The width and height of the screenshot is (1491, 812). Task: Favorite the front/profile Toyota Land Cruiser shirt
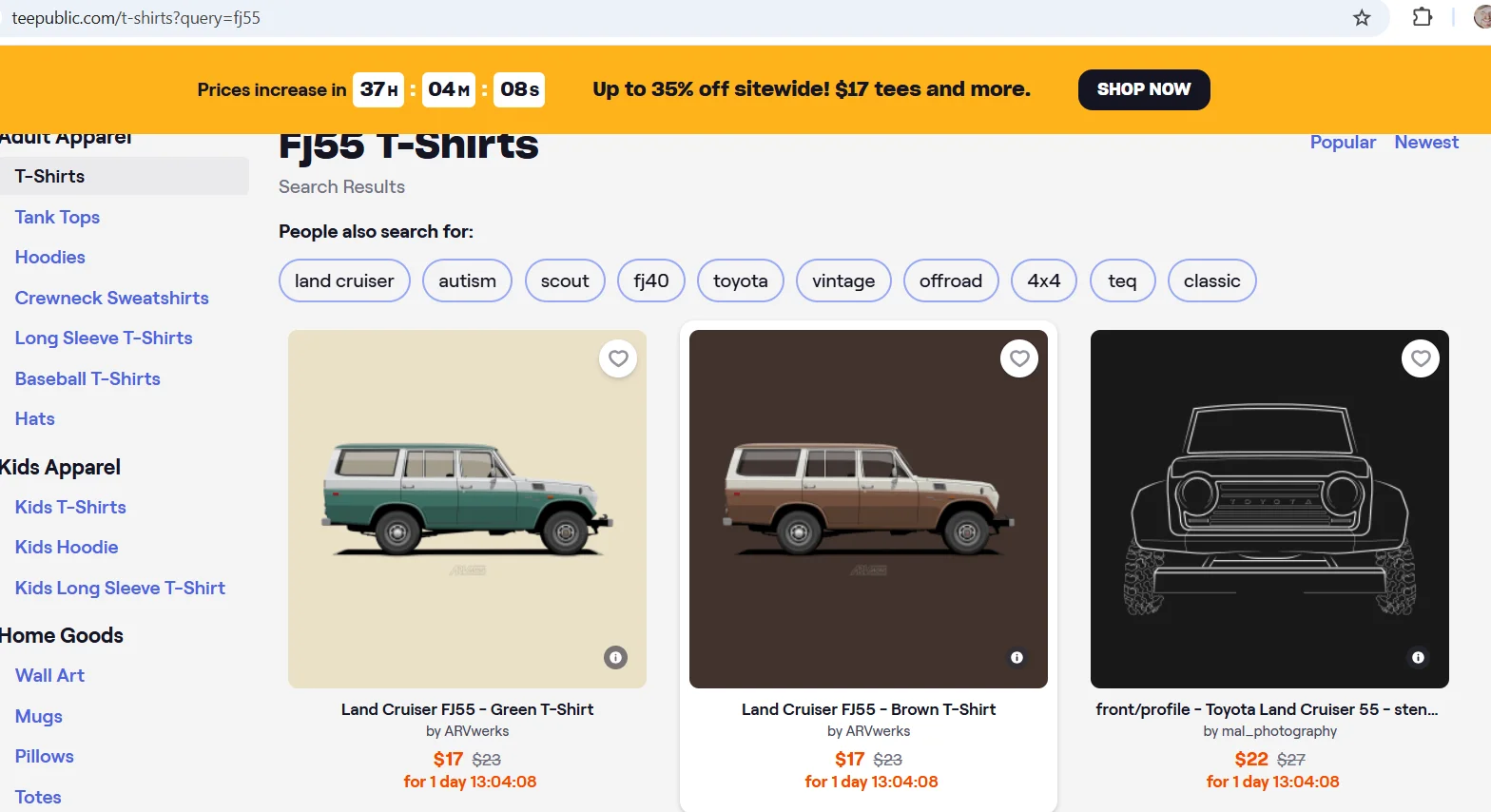(1421, 358)
